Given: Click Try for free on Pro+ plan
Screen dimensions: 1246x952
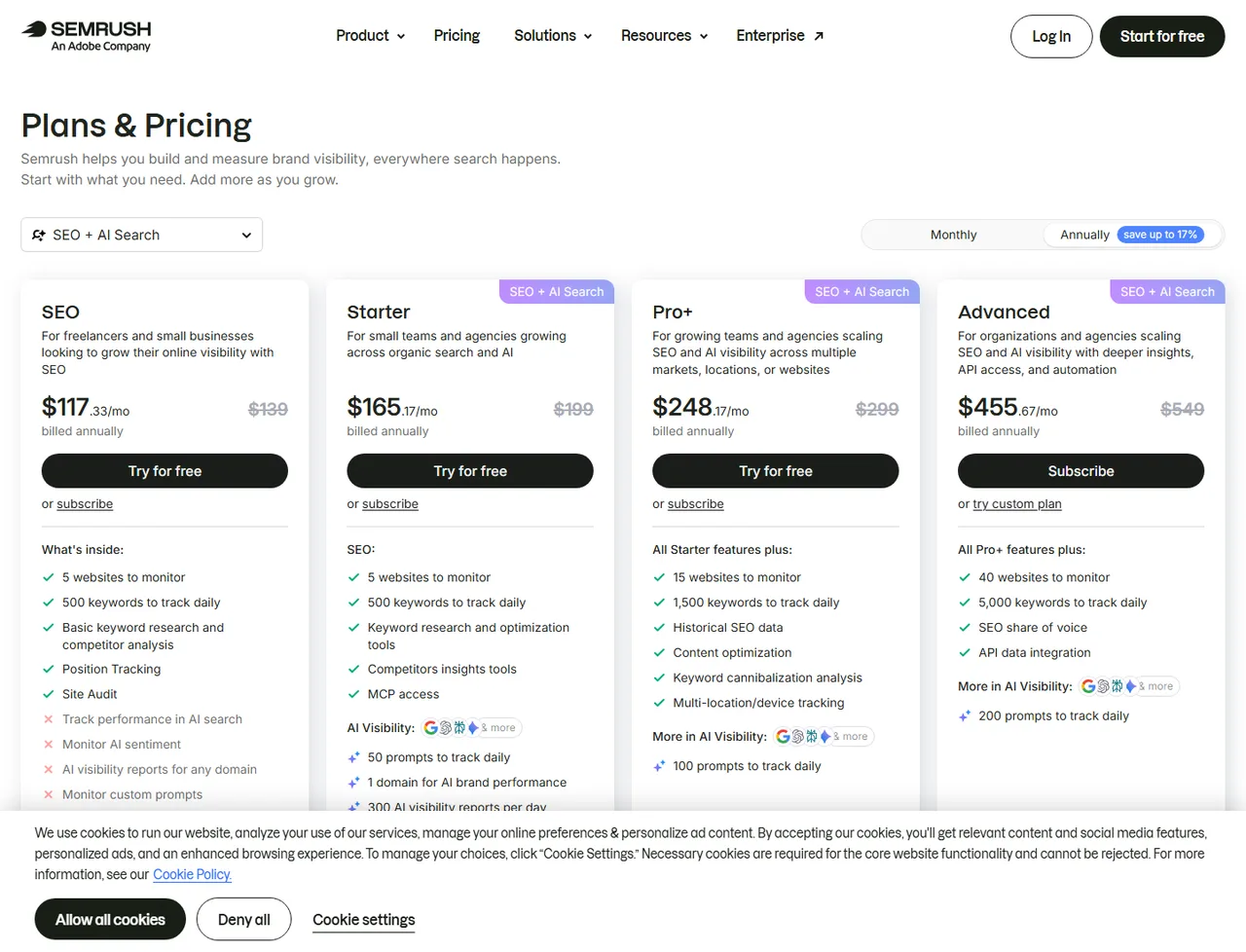Looking at the screenshot, I should click(776, 471).
